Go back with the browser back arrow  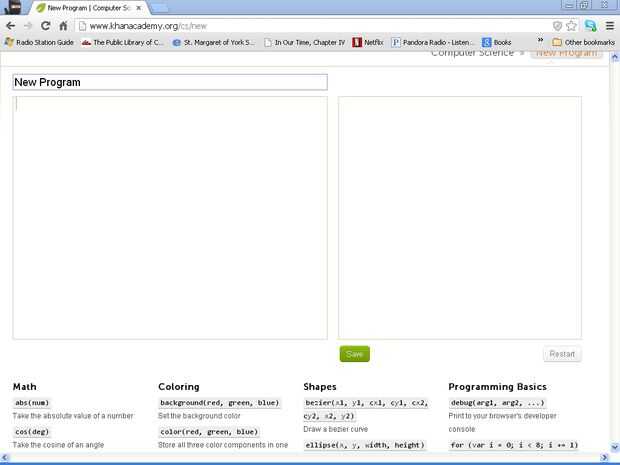pyautogui.click(x=11, y=26)
